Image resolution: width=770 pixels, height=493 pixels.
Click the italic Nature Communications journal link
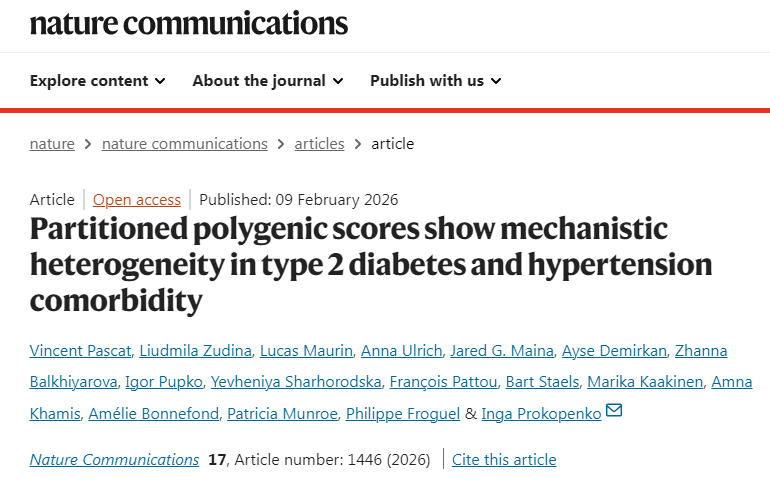pyautogui.click(x=114, y=460)
